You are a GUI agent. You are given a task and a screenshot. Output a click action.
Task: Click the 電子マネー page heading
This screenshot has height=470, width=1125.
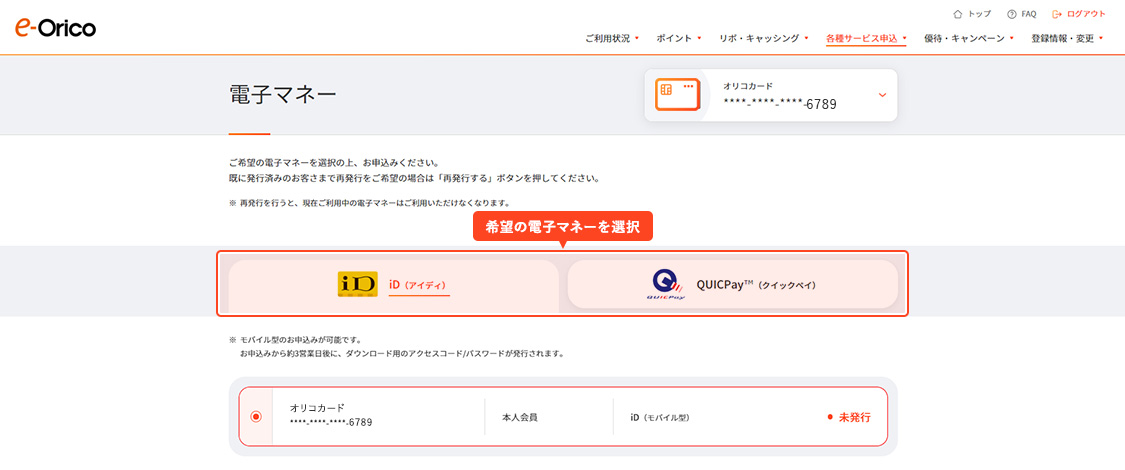pyautogui.click(x=282, y=95)
